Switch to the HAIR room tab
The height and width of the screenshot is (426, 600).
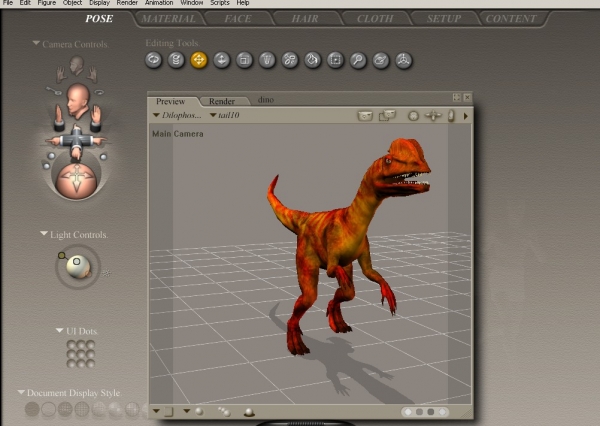coord(305,19)
